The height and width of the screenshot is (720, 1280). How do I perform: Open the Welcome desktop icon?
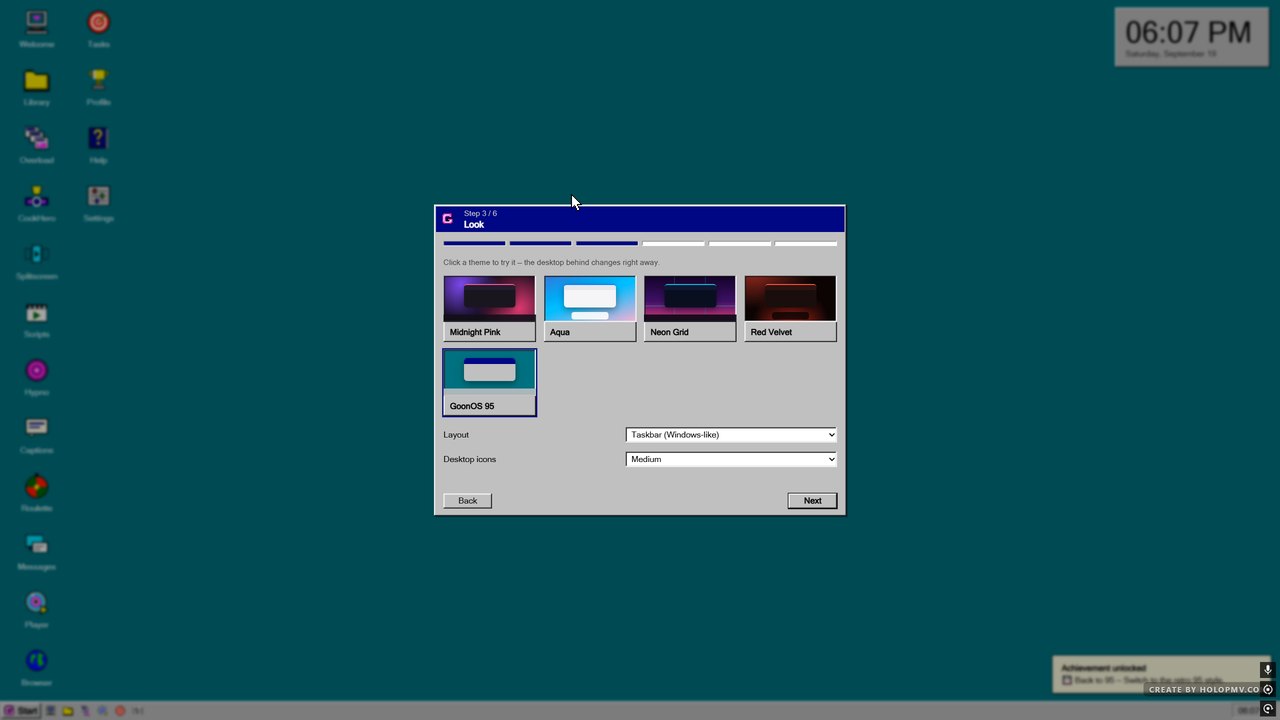click(x=36, y=29)
